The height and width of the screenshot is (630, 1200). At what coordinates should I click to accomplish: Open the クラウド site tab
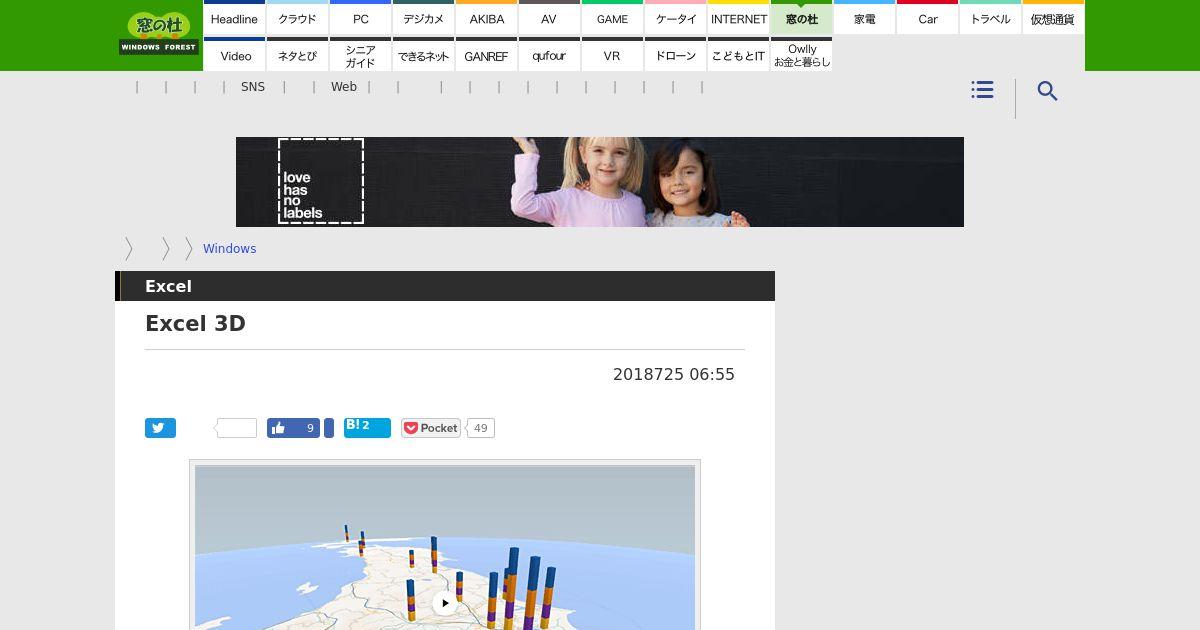(x=297, y=18)
